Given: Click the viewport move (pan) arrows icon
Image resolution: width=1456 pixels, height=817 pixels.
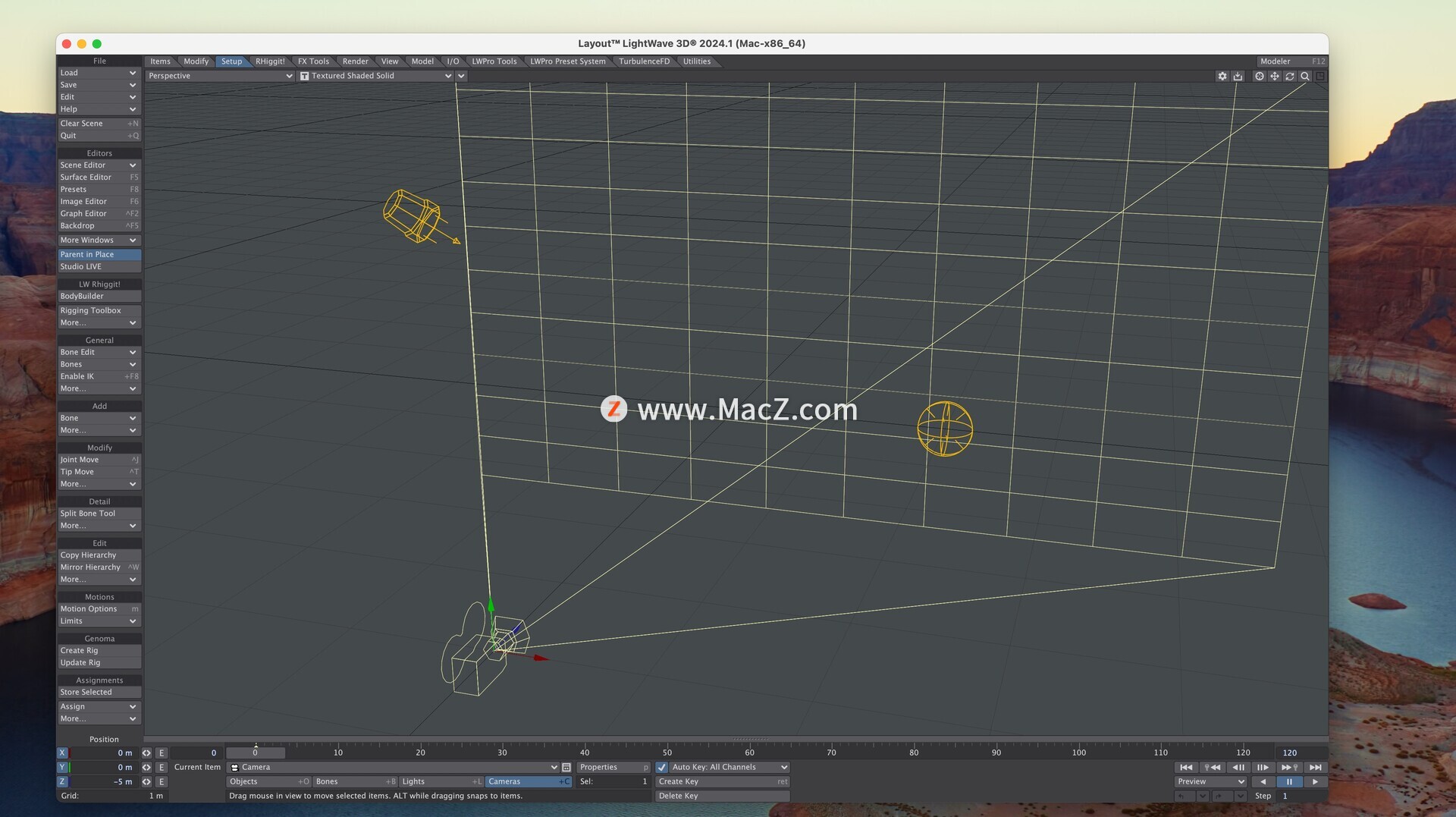Looking at the screenshot, I should click(x=1274, y=76).
